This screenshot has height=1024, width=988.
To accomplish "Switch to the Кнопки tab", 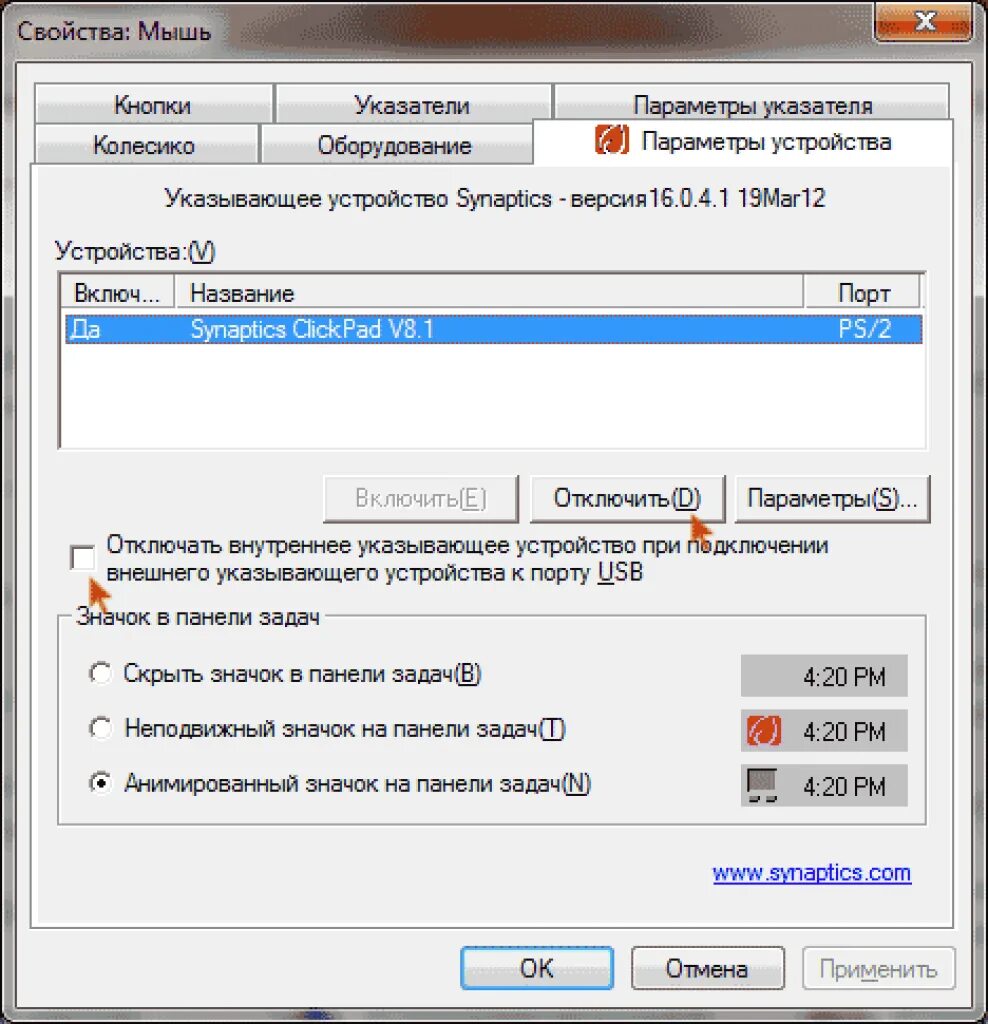I will pyautogui.click(x=153, y=104).
